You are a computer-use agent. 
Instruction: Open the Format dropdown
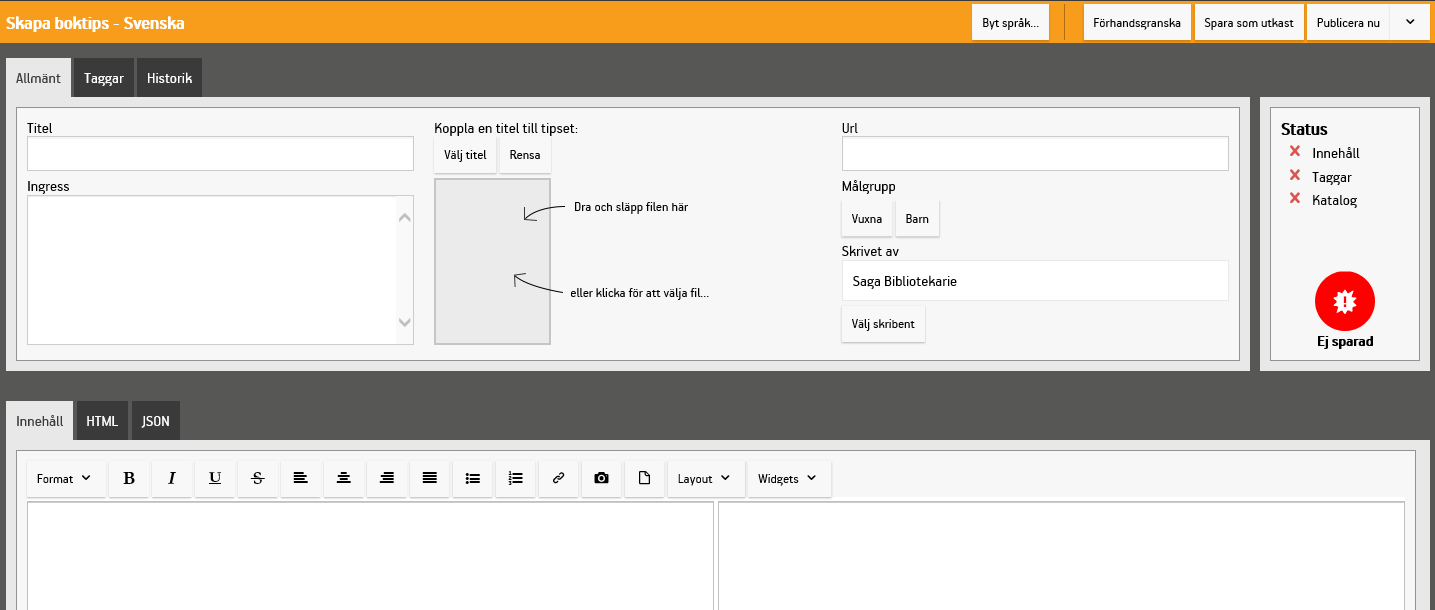65,479
